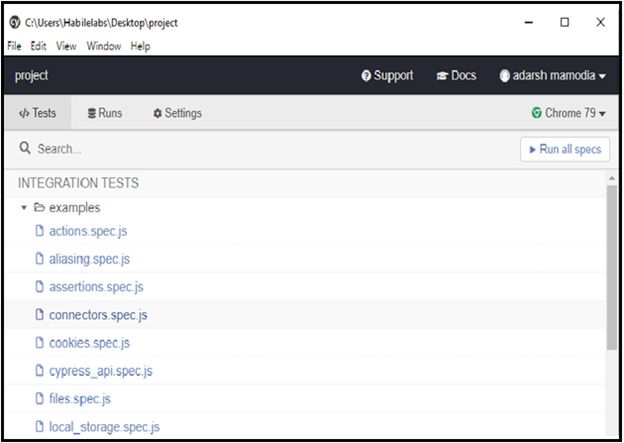
Task: Switch to the Settings tab
Action: click(177, 113)
